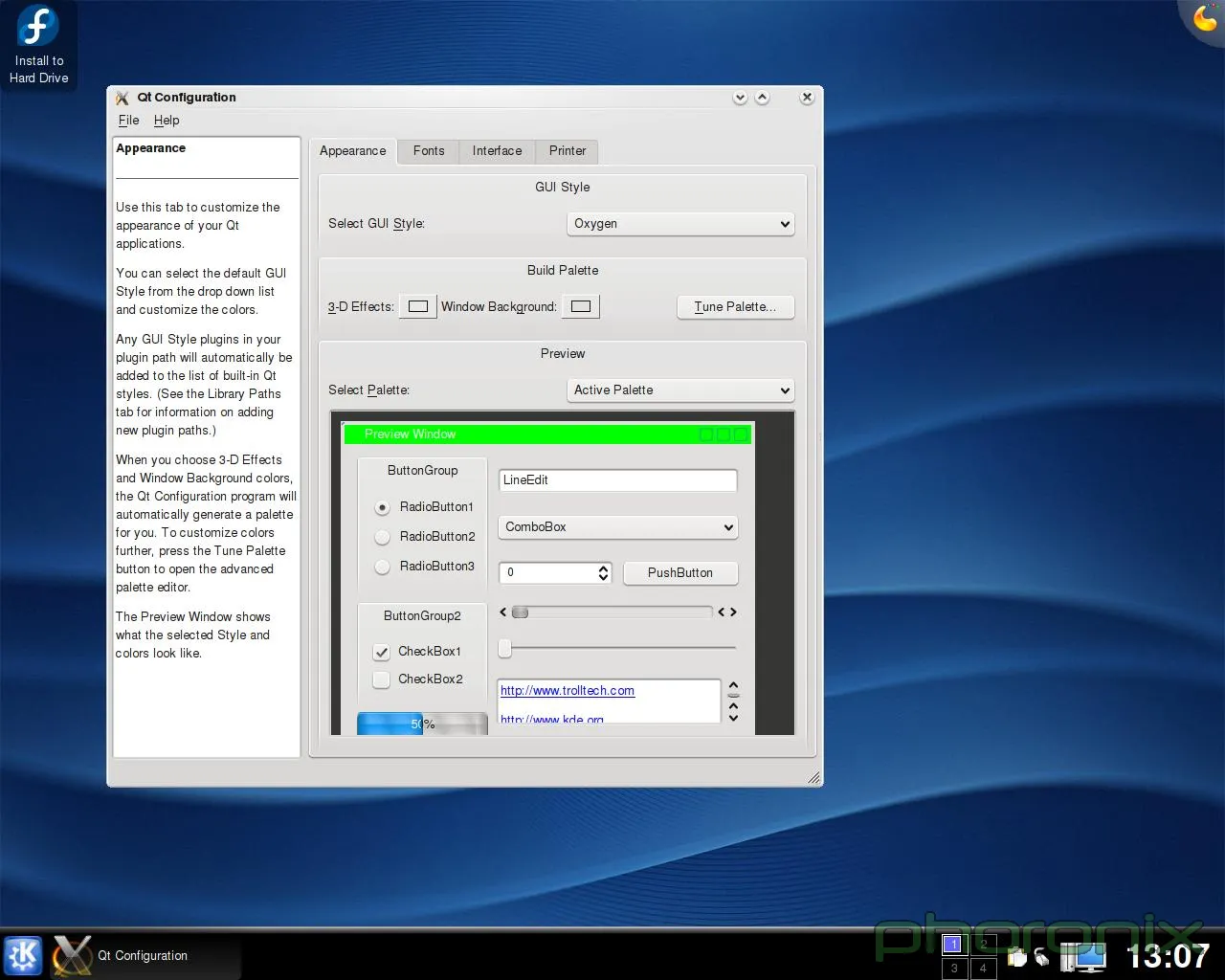Open the ComboBox in the preview window
Screen dimensions: 1225x980
point(617,527)
